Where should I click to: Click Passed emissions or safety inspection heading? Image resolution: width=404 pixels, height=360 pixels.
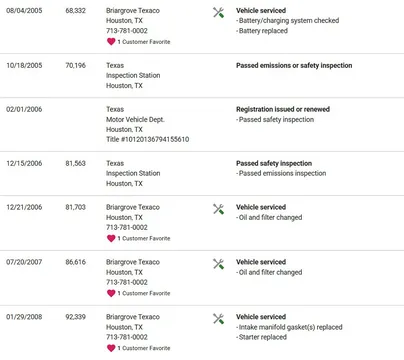click(294, 66)
